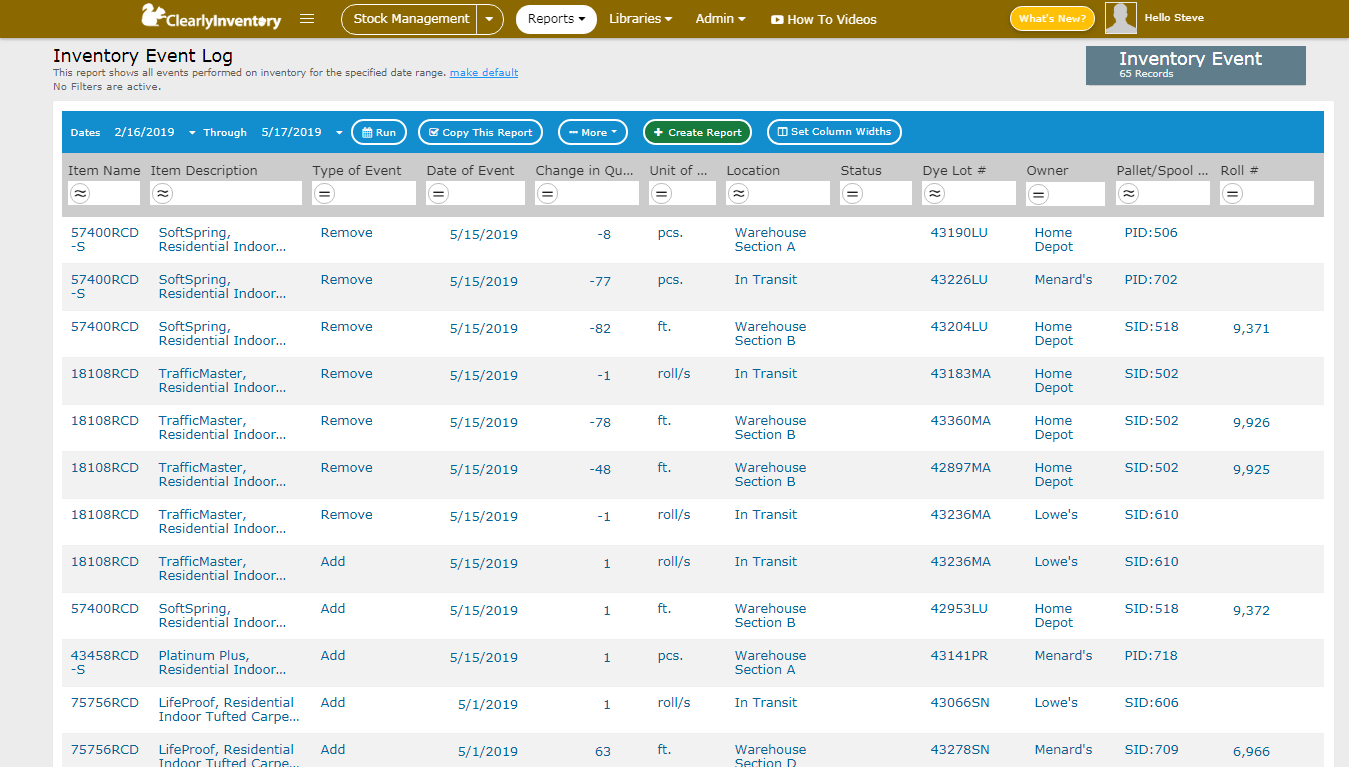This screenshot has width=1349, height=767.
Task: Click dye lot 43190LU cell
Action: 959,233
